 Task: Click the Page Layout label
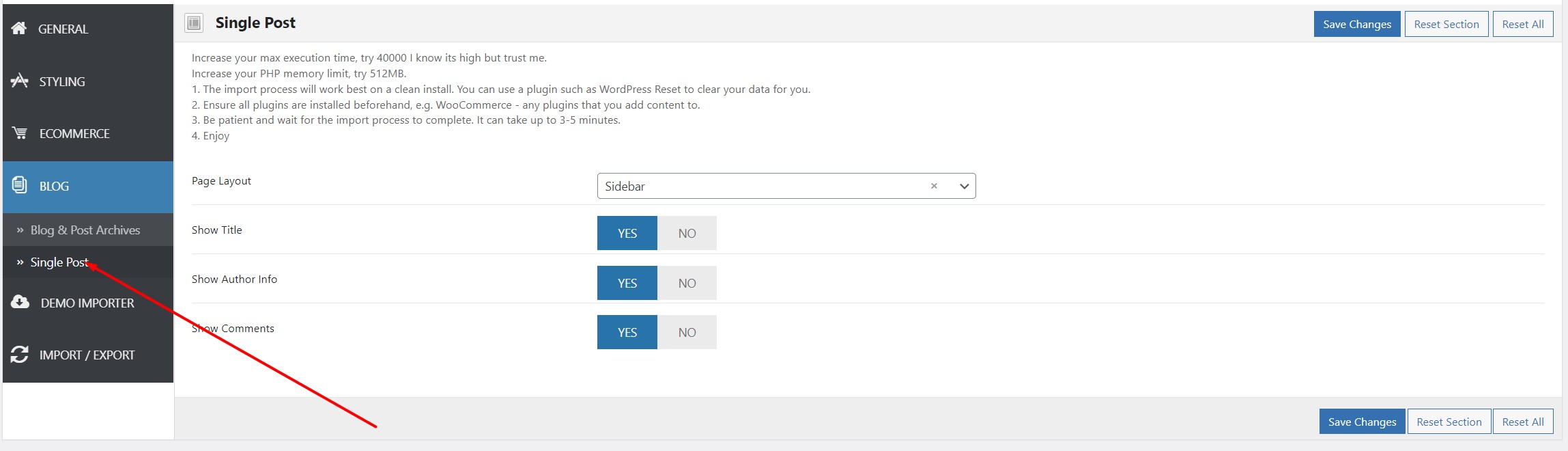[x=221, y=180]
